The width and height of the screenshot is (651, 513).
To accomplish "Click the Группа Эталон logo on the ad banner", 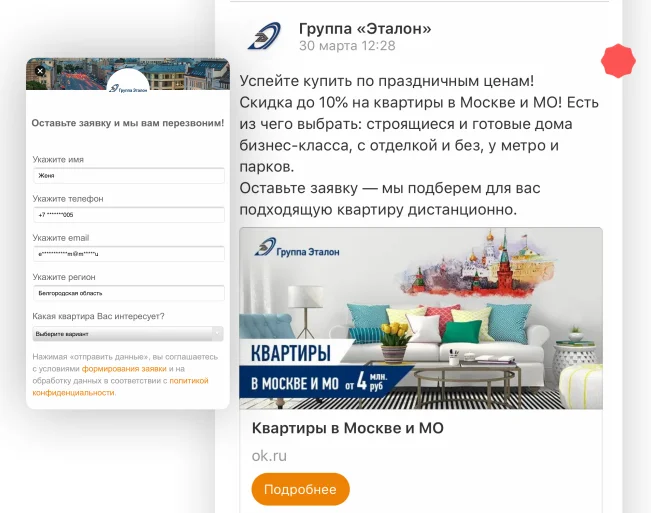I will pyautogui.click(x=297, y=247).
